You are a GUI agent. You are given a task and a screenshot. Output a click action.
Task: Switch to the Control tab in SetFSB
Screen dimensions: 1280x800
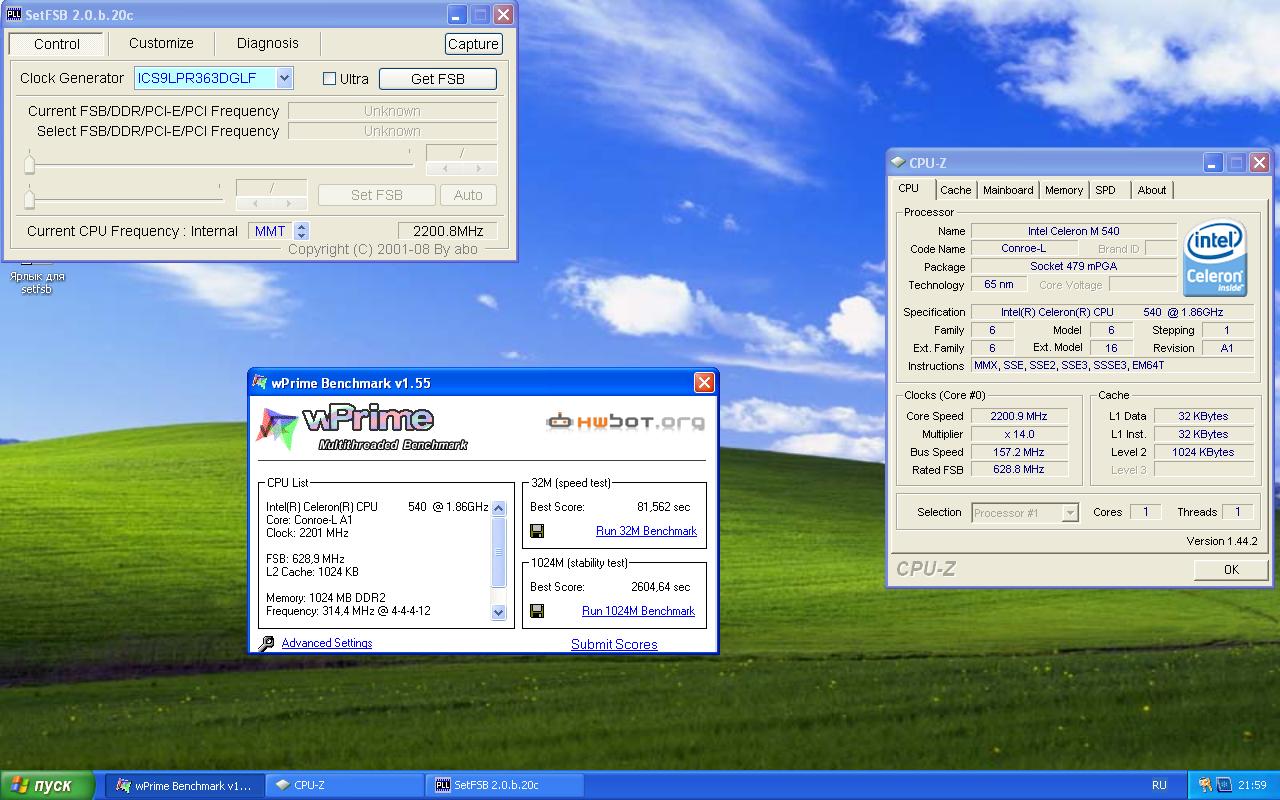[x=56, y=44]
